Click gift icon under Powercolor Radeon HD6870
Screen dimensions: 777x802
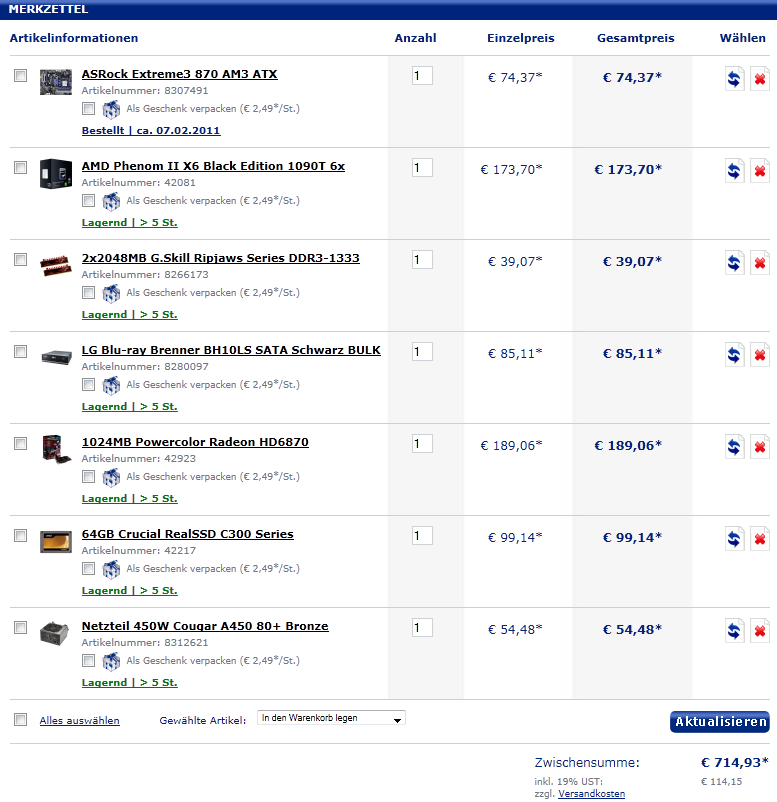click(111, 477)
